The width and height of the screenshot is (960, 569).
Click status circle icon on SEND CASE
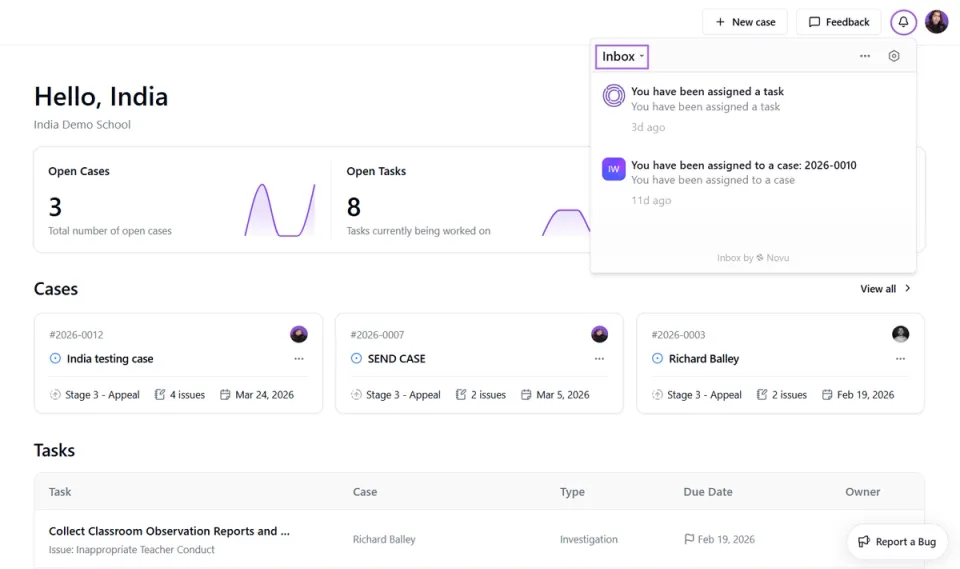(356, 358)
